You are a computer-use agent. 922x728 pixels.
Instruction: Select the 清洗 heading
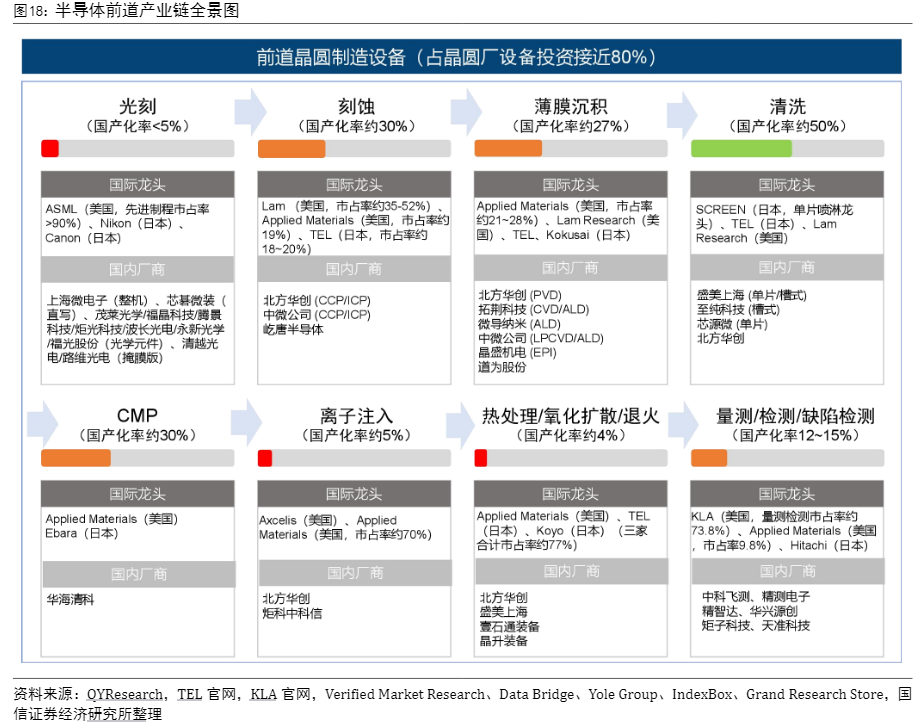[787, 106]
